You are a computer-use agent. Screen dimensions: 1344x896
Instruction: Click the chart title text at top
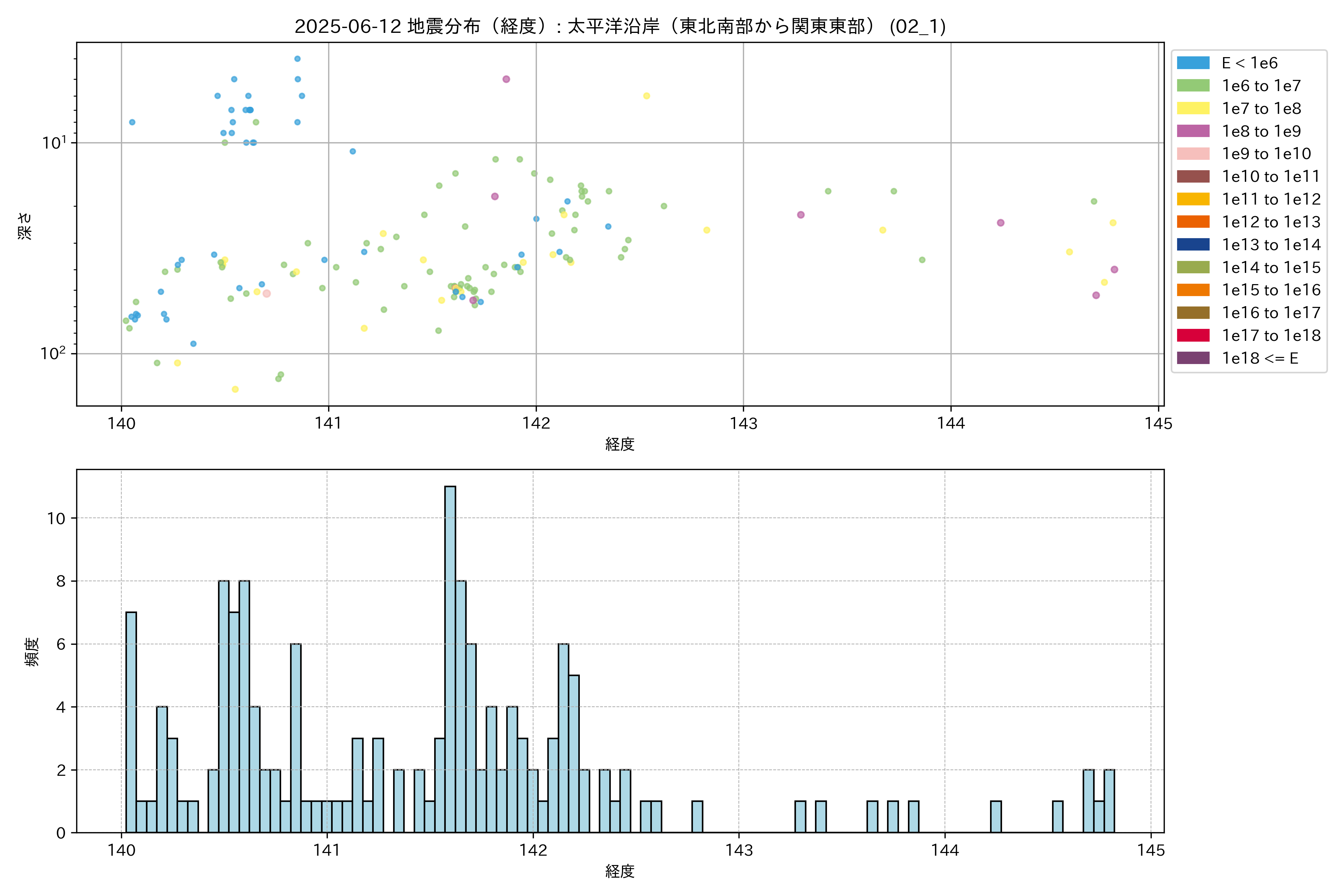[x=620, y=26]
